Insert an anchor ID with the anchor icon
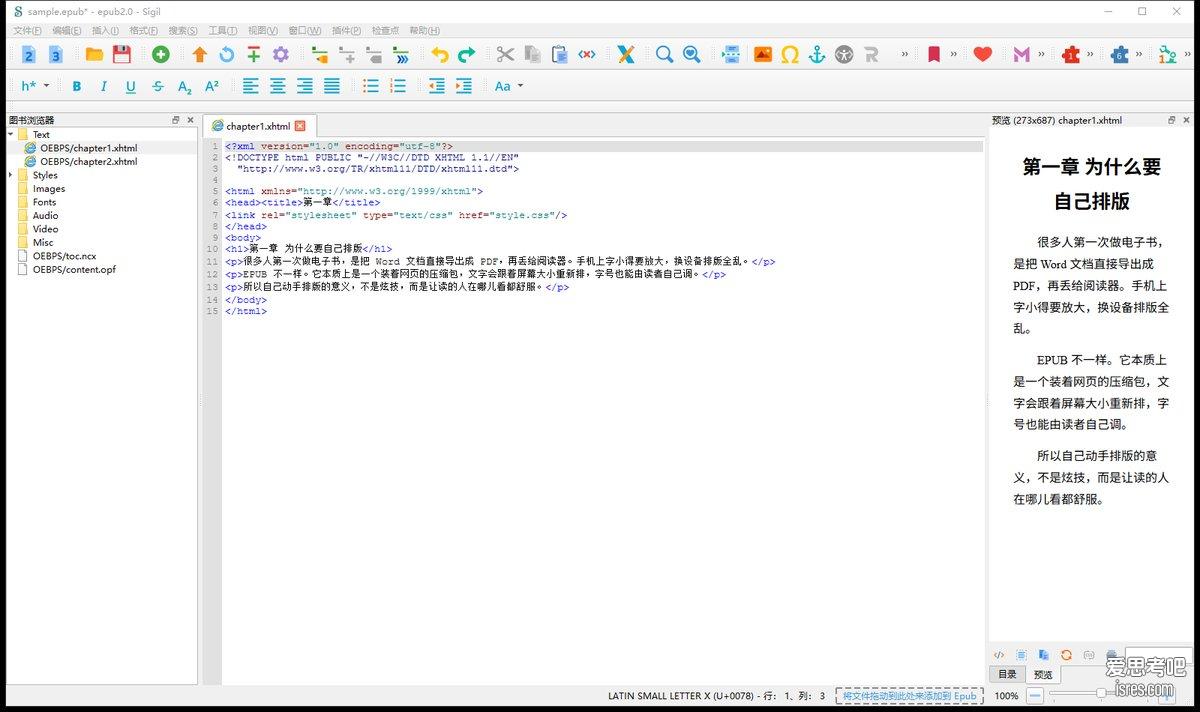This screenshot has height=712, width=1200. [x=817, y=54]
